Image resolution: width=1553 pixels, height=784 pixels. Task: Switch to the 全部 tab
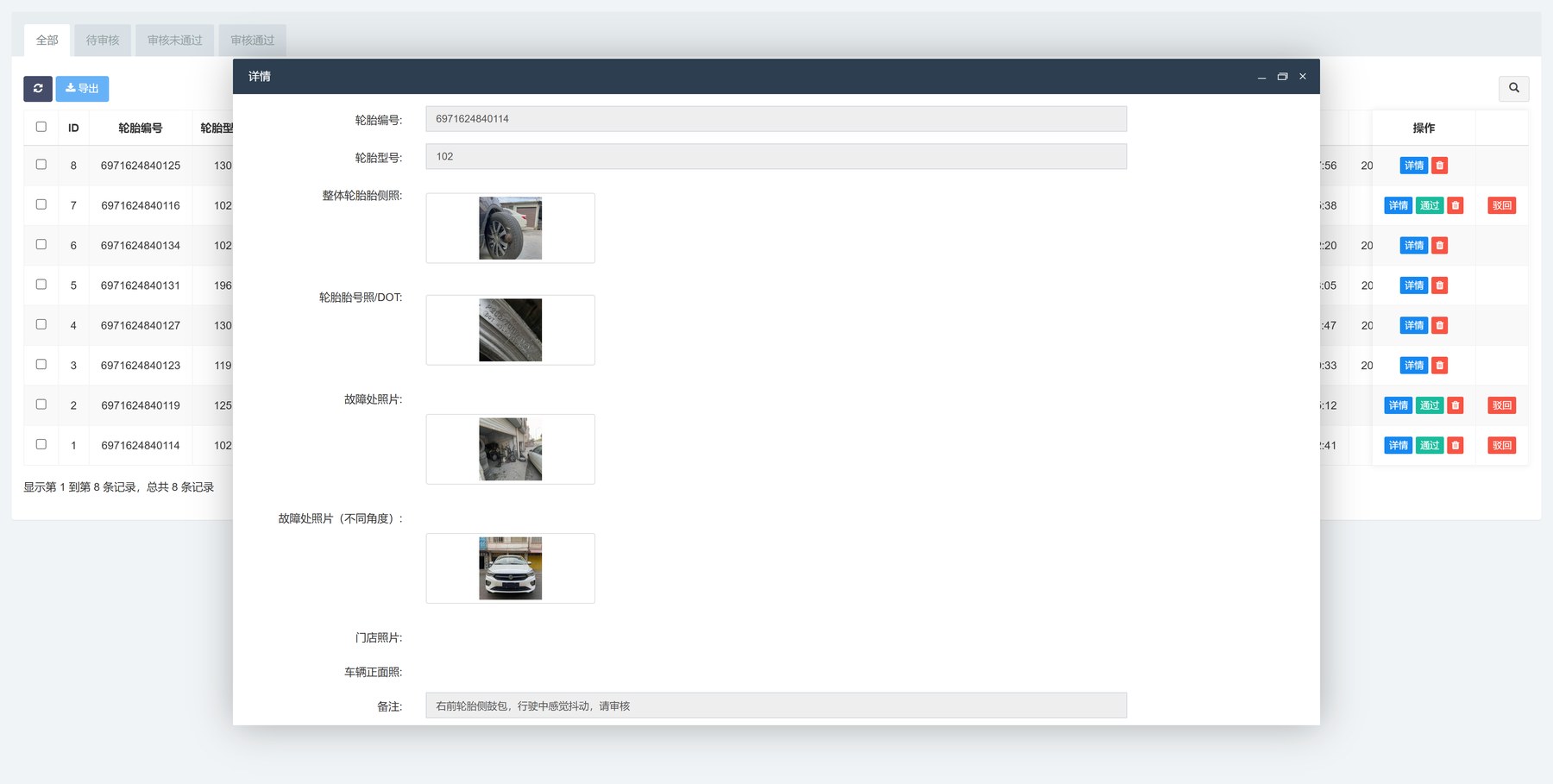point(47,41)
